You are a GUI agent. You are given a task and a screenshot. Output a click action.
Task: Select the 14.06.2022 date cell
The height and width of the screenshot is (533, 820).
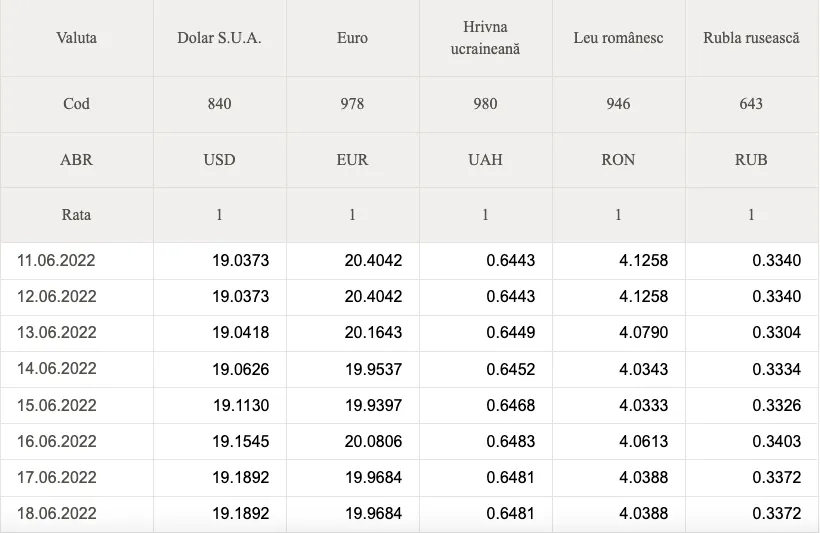(77, 369)
